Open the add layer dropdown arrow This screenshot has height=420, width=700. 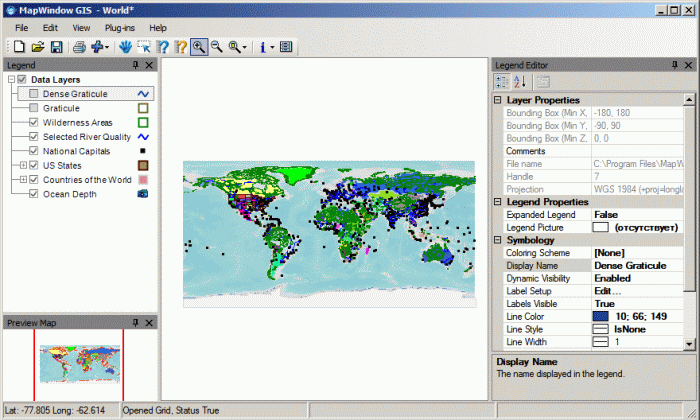coord(107,47)
